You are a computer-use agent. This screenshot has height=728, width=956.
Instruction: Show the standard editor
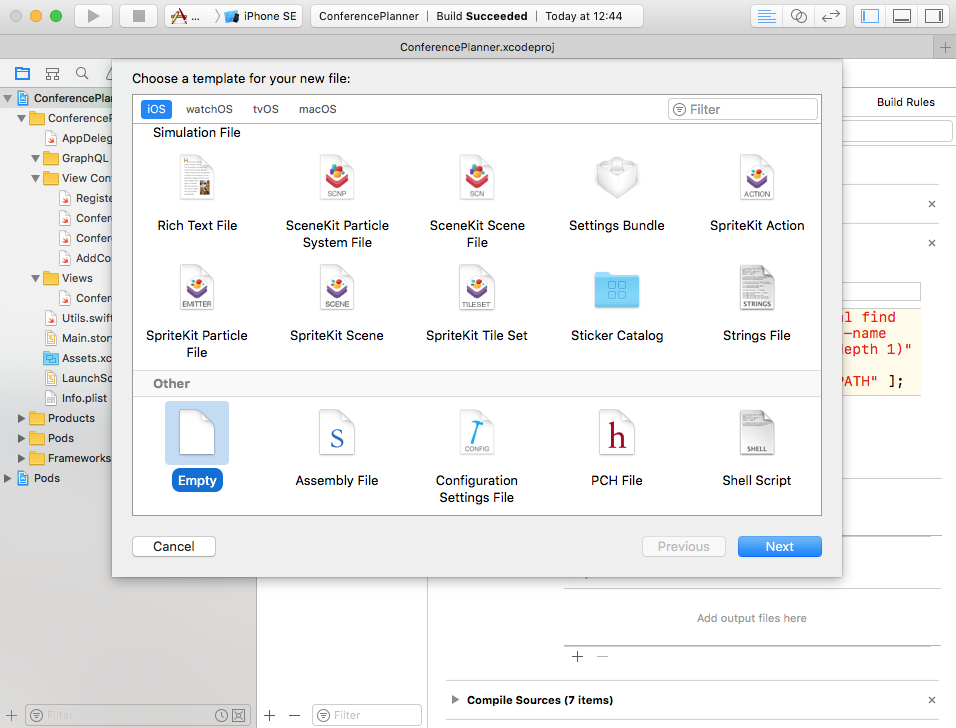766,16
